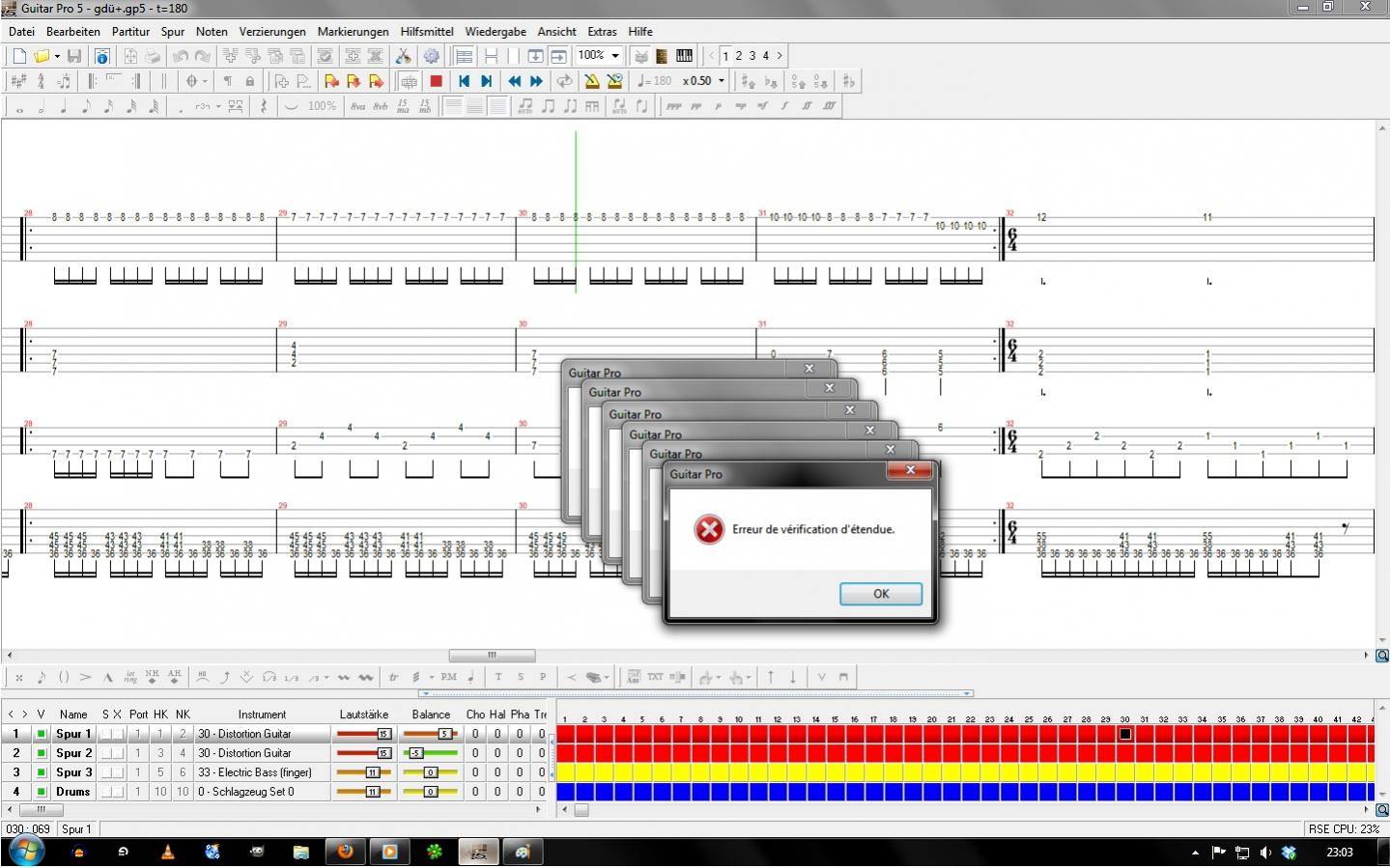
Task: Click the Save floppy disk icon
Action: (74, 56)
